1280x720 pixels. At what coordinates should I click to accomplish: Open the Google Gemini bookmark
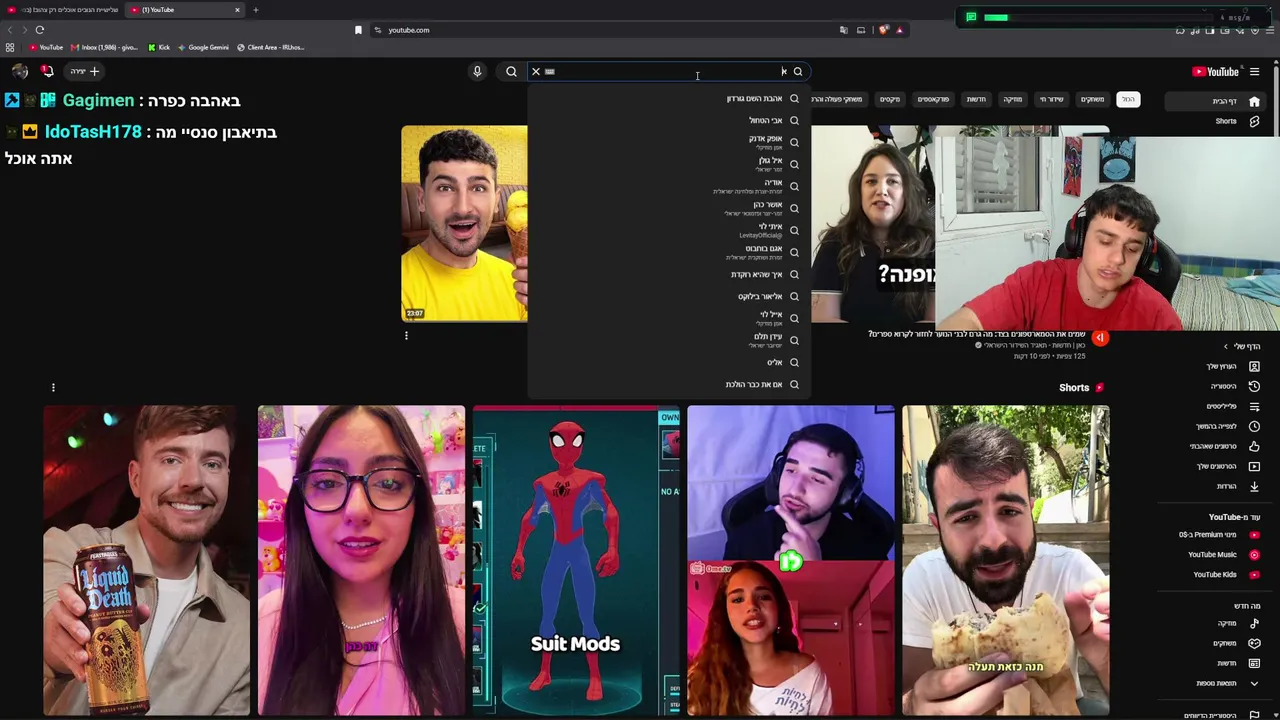(x=204, y=47)
